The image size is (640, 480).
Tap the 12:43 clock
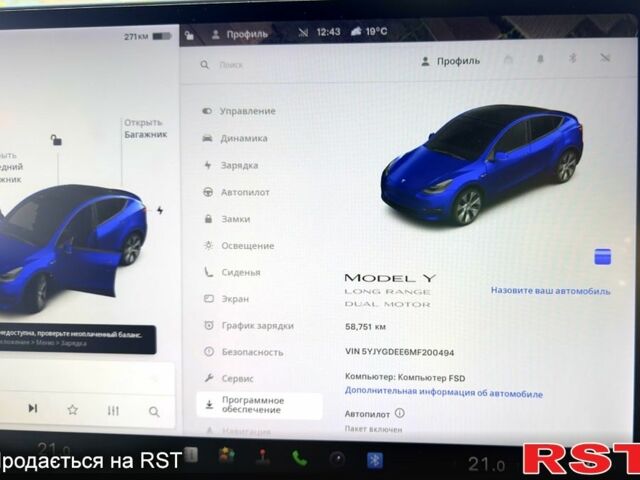pyautogui.click(x=328, y=32)
